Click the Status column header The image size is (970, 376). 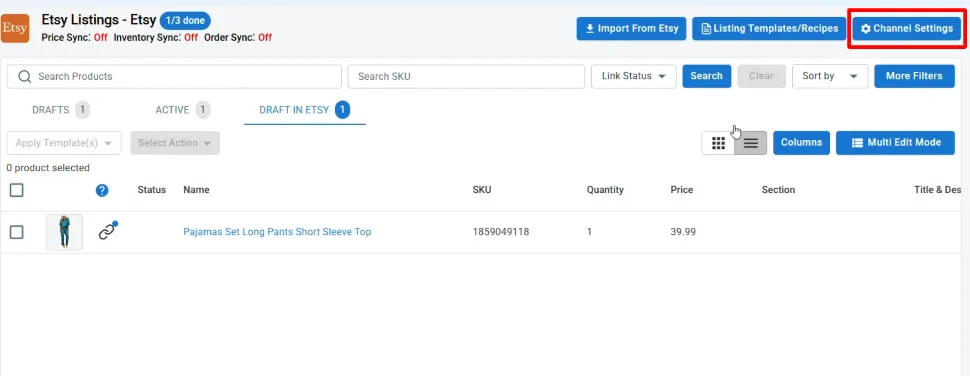pyautogui.click(x=152, y=190)
